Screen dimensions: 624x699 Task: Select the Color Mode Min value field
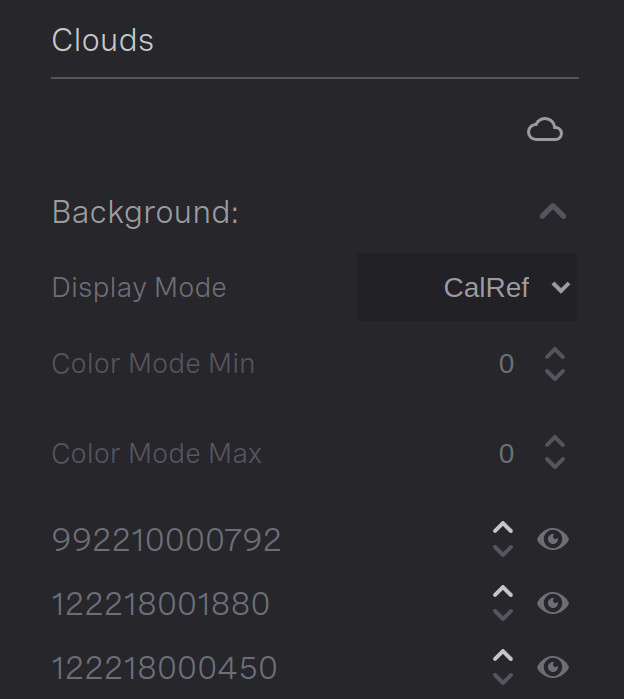506,364
